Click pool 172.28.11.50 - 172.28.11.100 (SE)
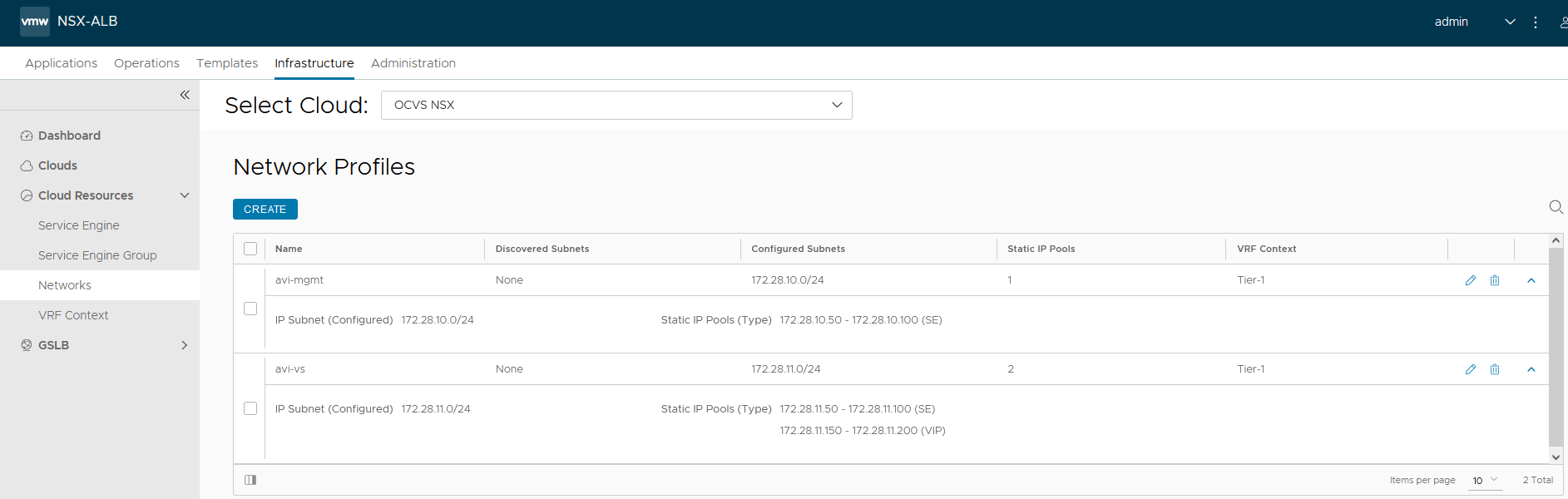Viewport: 1568px width, 499px height. 858,409
